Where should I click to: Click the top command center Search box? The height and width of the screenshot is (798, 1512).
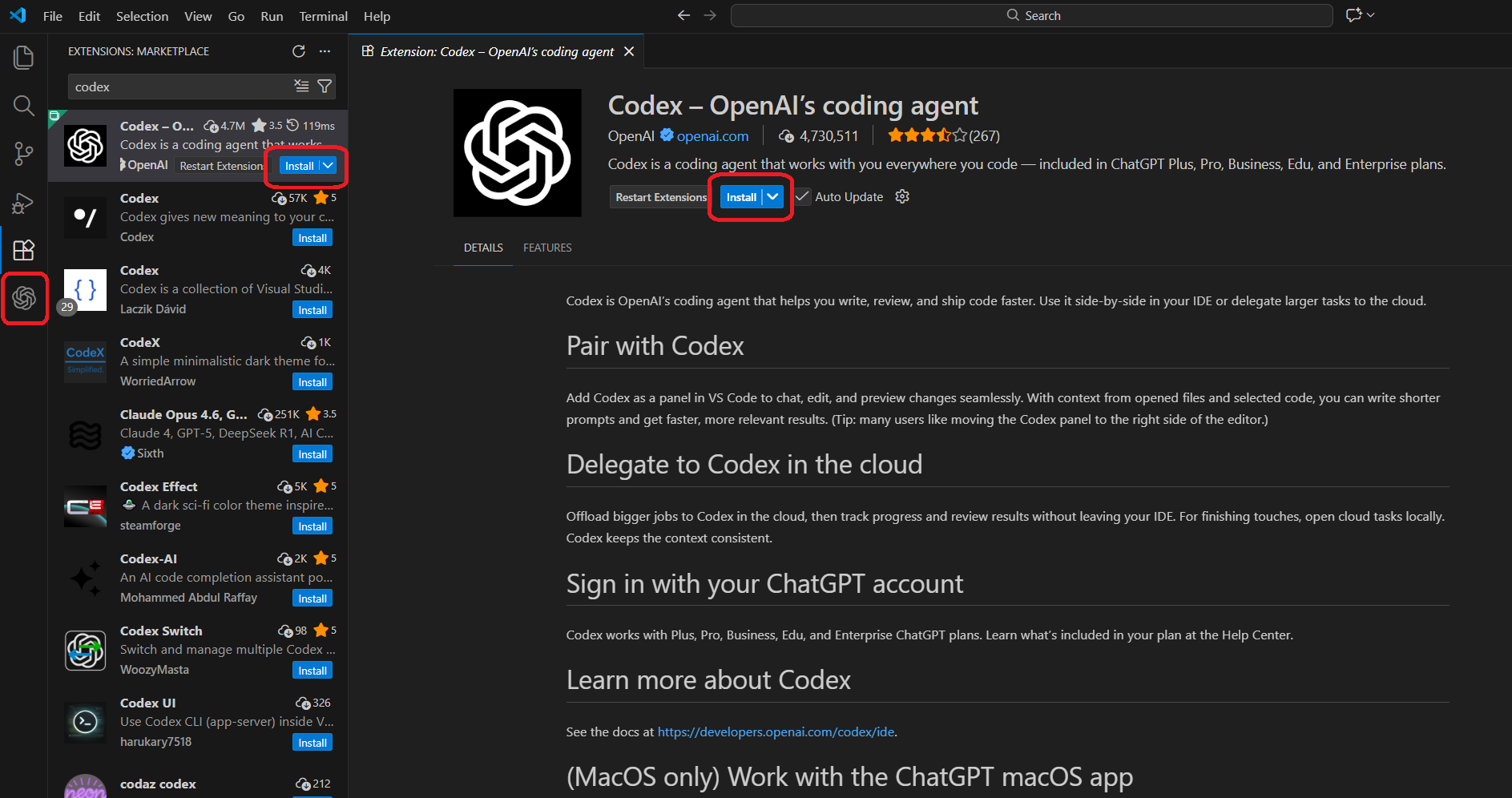pos(1032,15)
